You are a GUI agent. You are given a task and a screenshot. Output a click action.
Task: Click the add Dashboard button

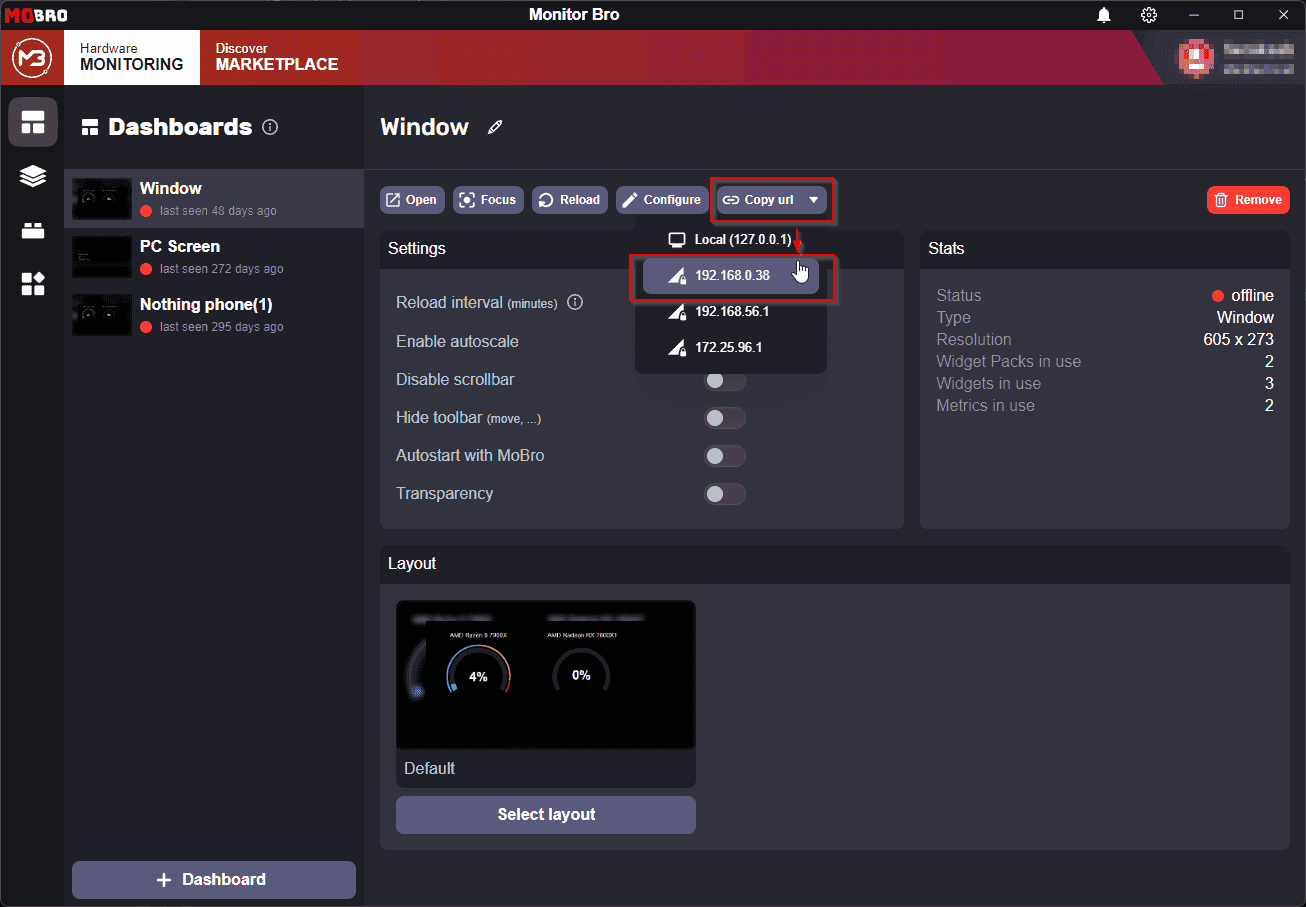[x=214, y=880]
